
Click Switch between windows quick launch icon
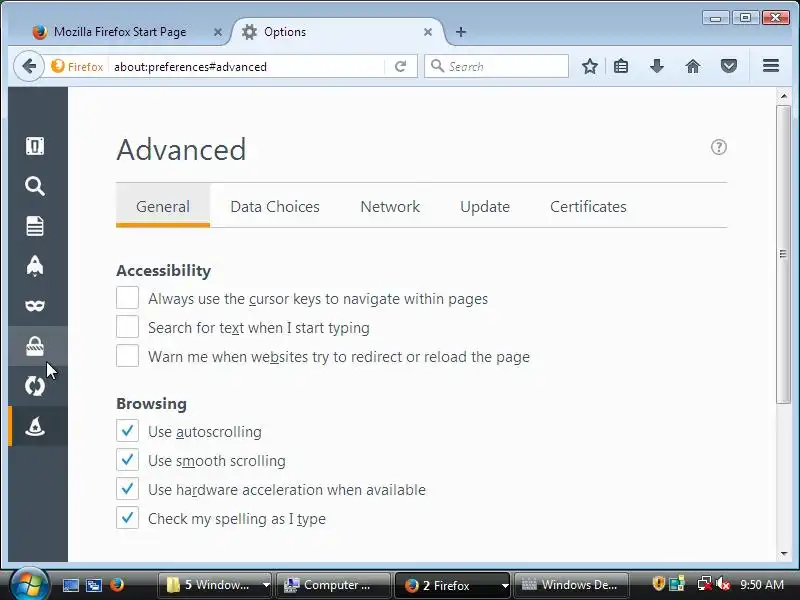click(x=94, y=585)
